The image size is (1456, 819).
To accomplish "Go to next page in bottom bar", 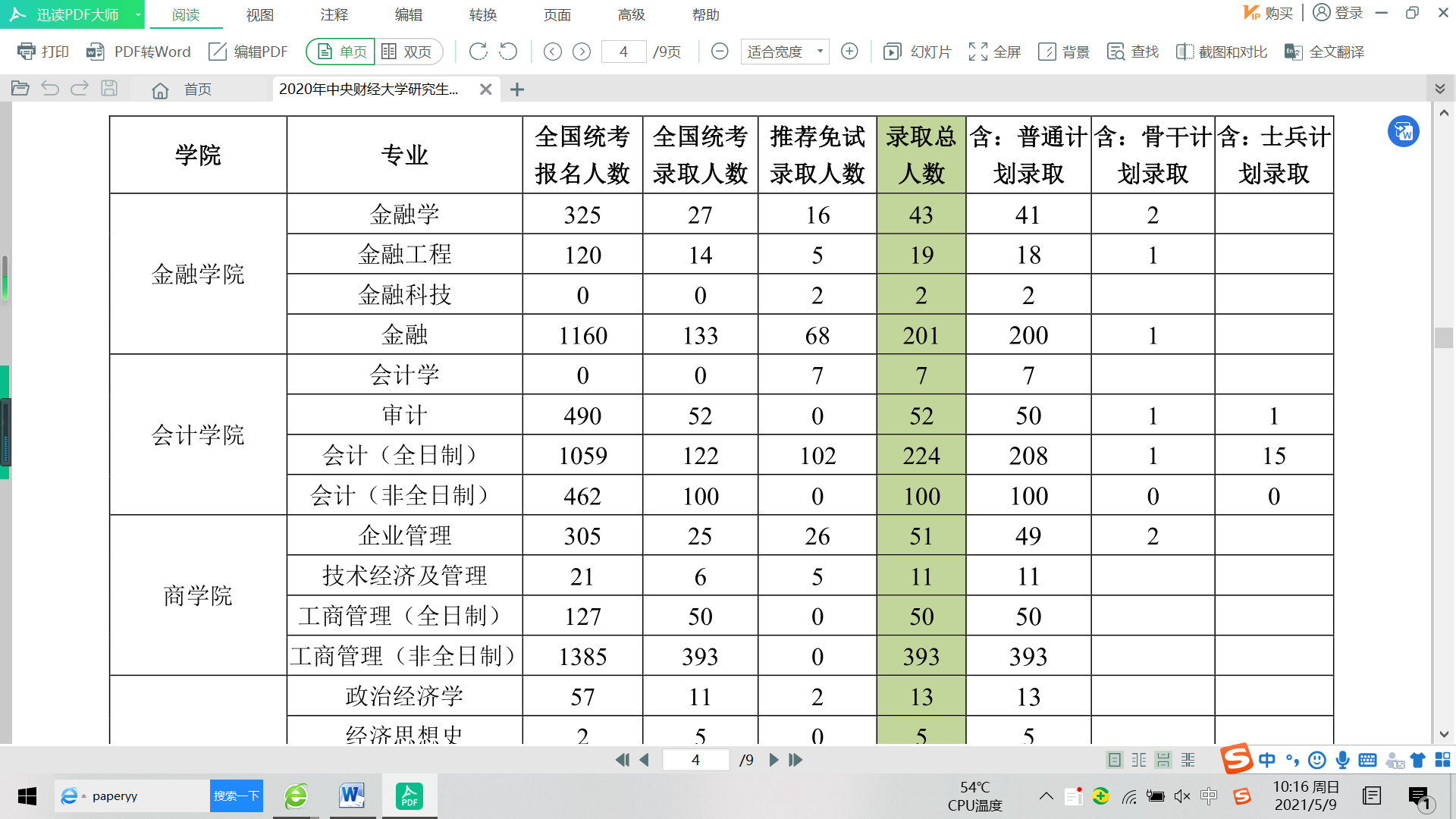I will pyautogui.click(x=773, y=760).
